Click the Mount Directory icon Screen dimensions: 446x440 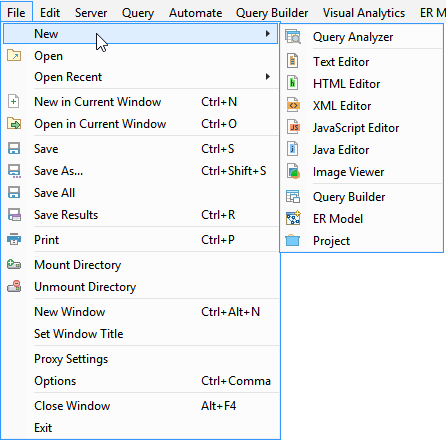click(x=14, y=265)
